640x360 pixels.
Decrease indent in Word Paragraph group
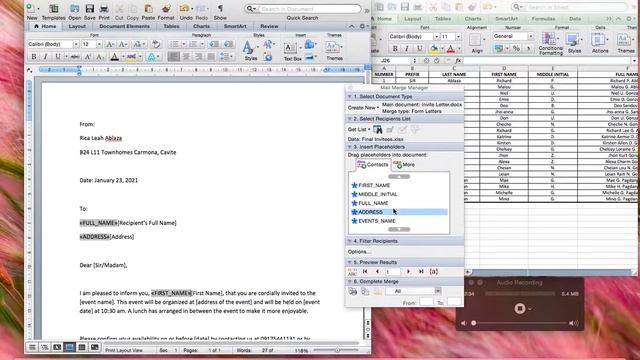(x=213, y=44)
